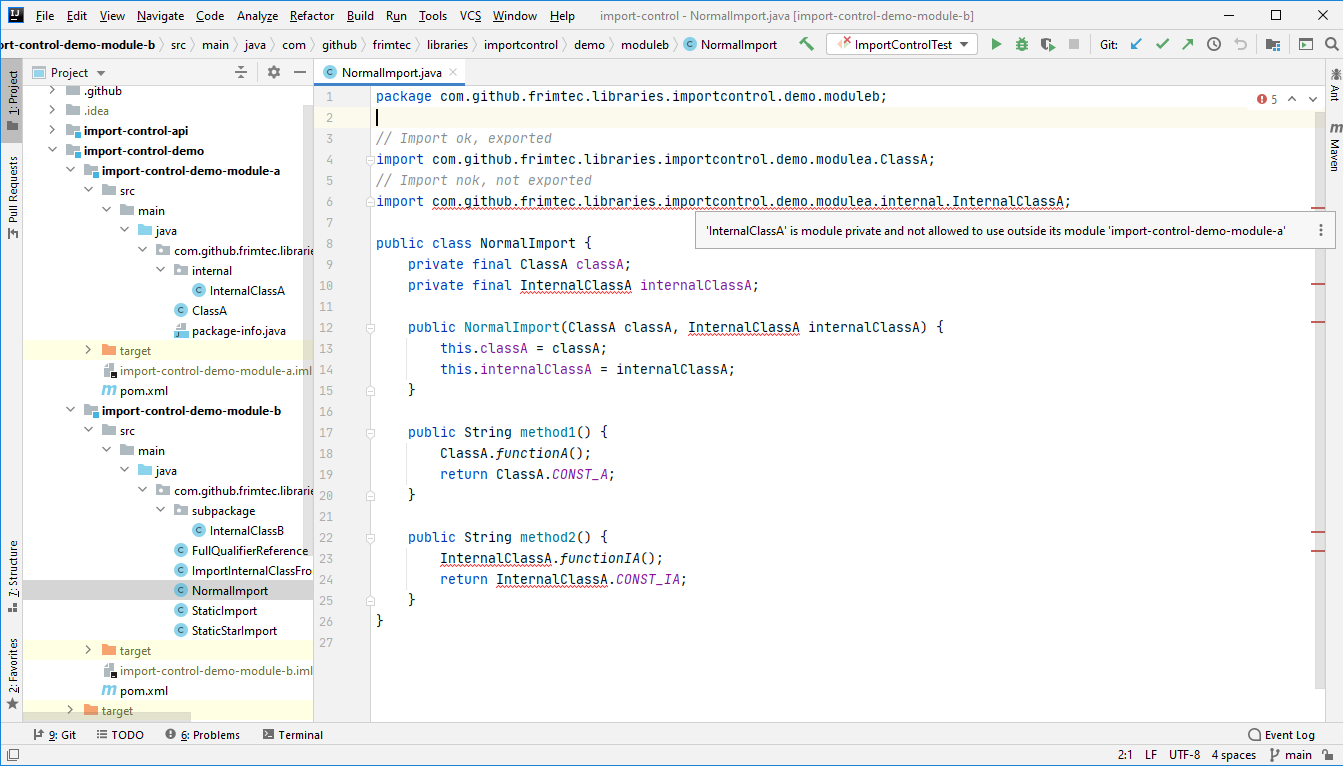The image size is (1343, 766).
Task: Close the NormalImport.java tab
Action: pyautogui.click(x=453, y=72)
